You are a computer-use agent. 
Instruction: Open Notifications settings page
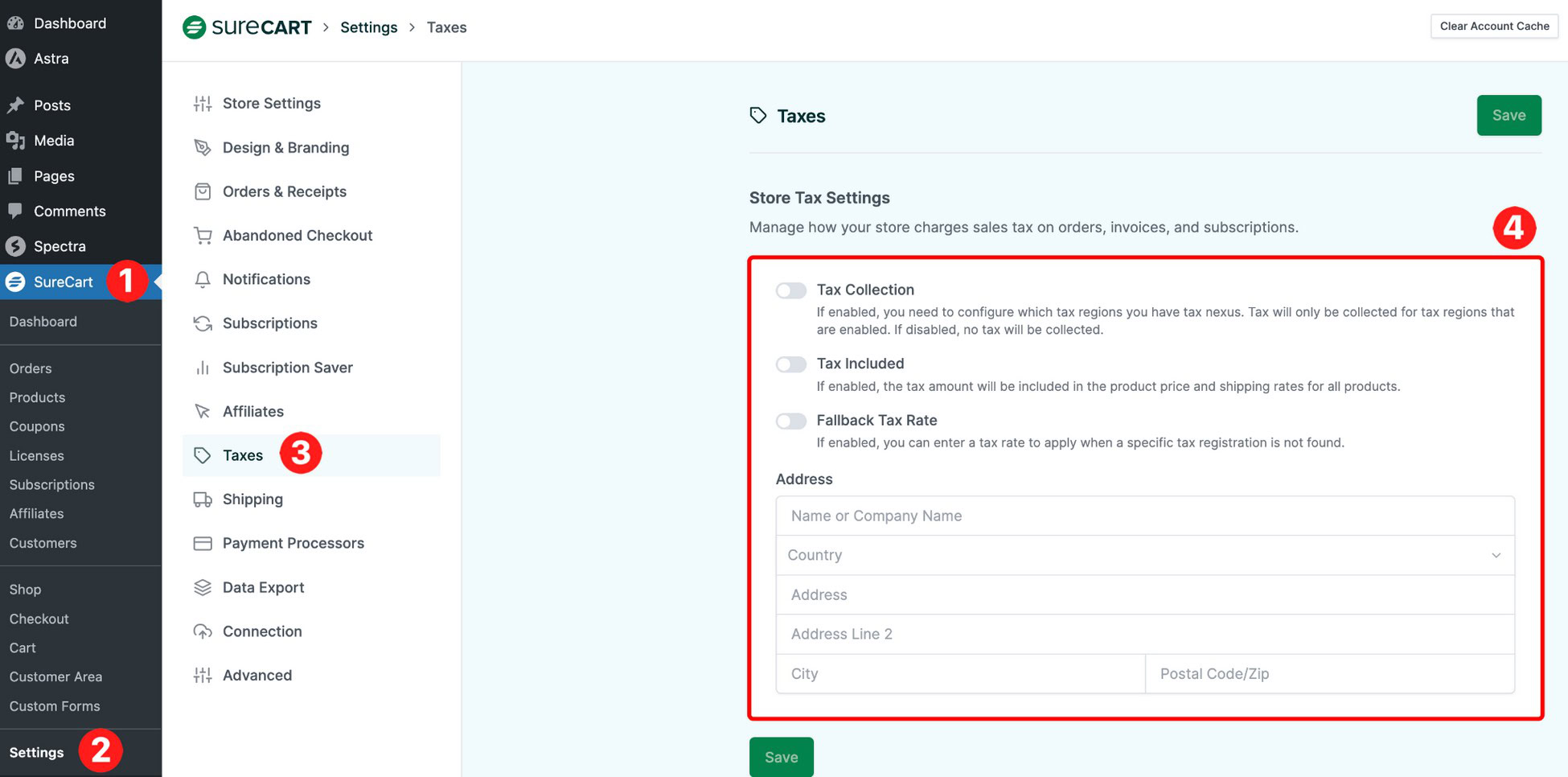click(266, 279)
